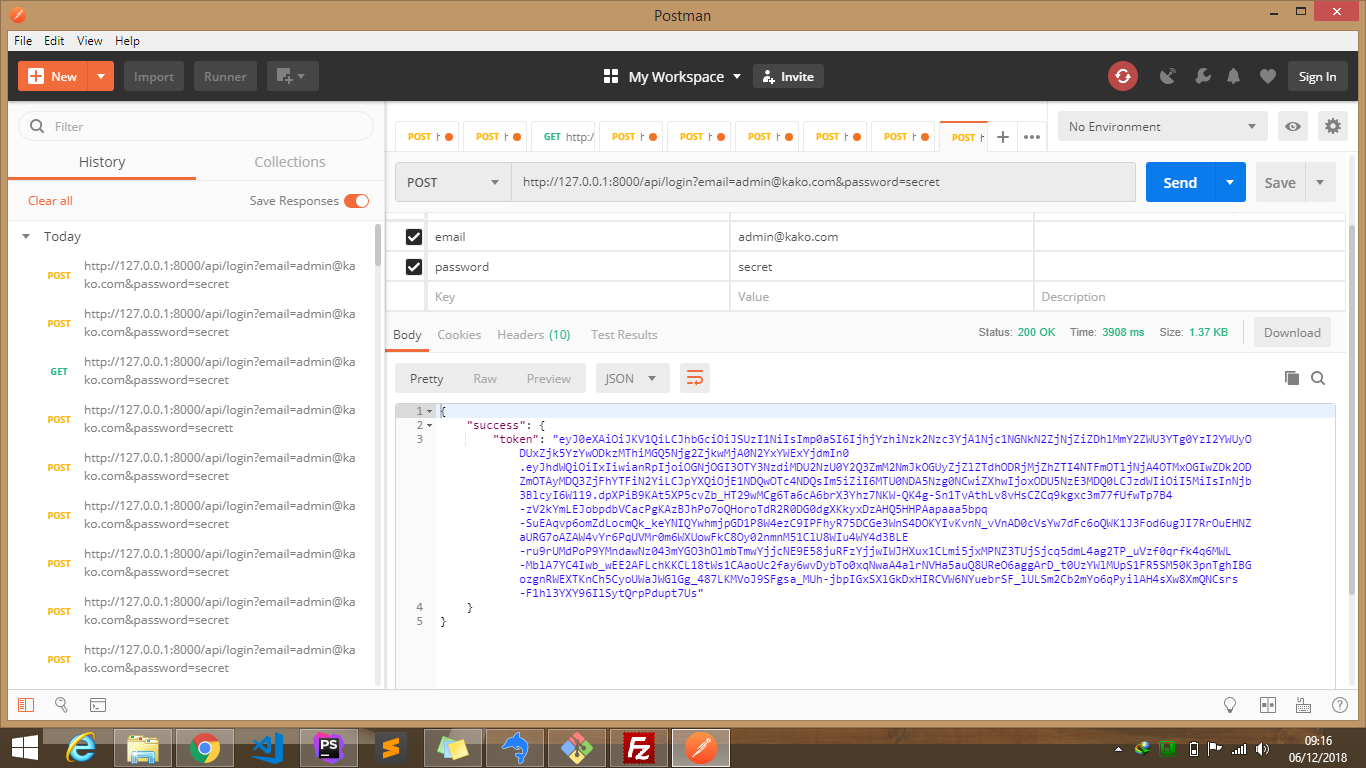Viewport: 1366px width, 768px height.
Task: Open the Headers (10) response tab
Action: pyautogui.click(x=534, y=334)
